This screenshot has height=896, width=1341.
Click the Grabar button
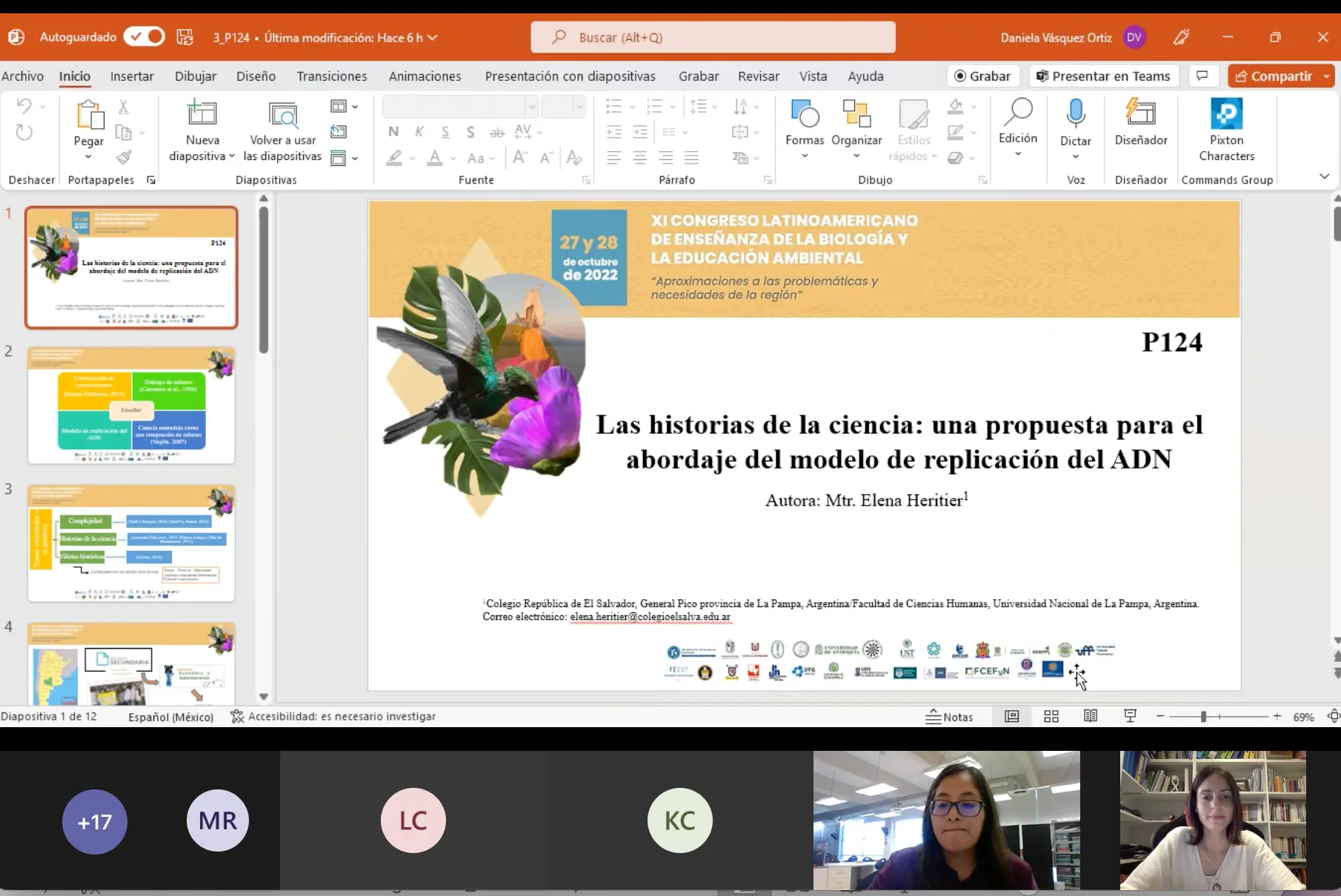coord(983,76)
